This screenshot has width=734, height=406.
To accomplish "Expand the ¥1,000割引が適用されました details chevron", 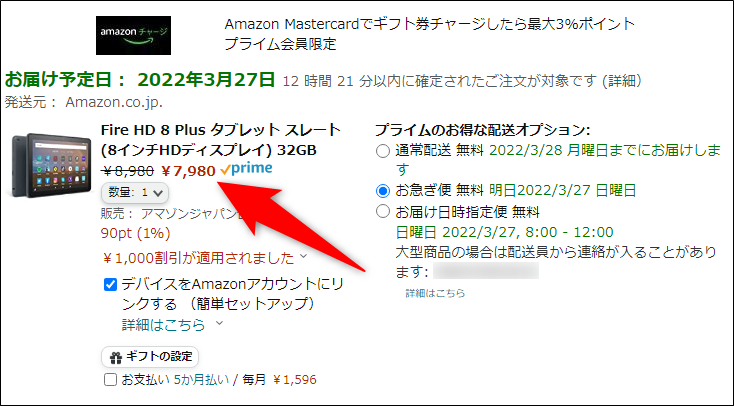I will point(303,256).
